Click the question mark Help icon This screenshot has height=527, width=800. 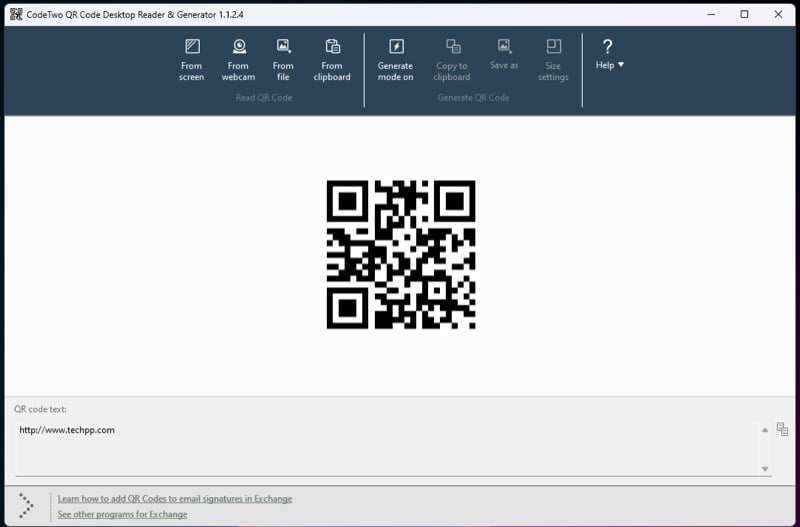tap(607, 46)
